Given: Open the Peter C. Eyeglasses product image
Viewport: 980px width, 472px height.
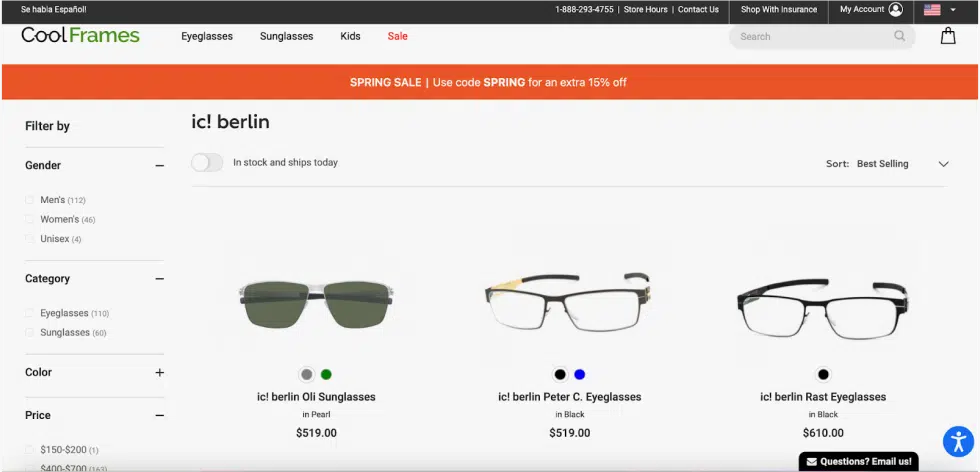Looking at the screenshot, I should coord(568,301).
